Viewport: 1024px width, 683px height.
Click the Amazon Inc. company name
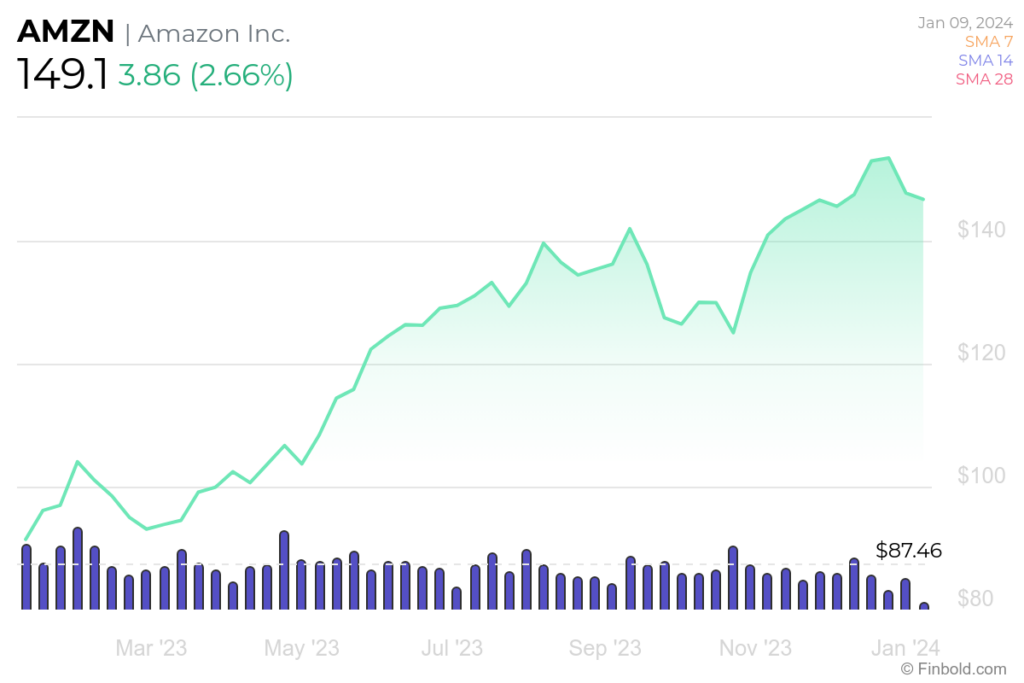(x=214, y=33)
